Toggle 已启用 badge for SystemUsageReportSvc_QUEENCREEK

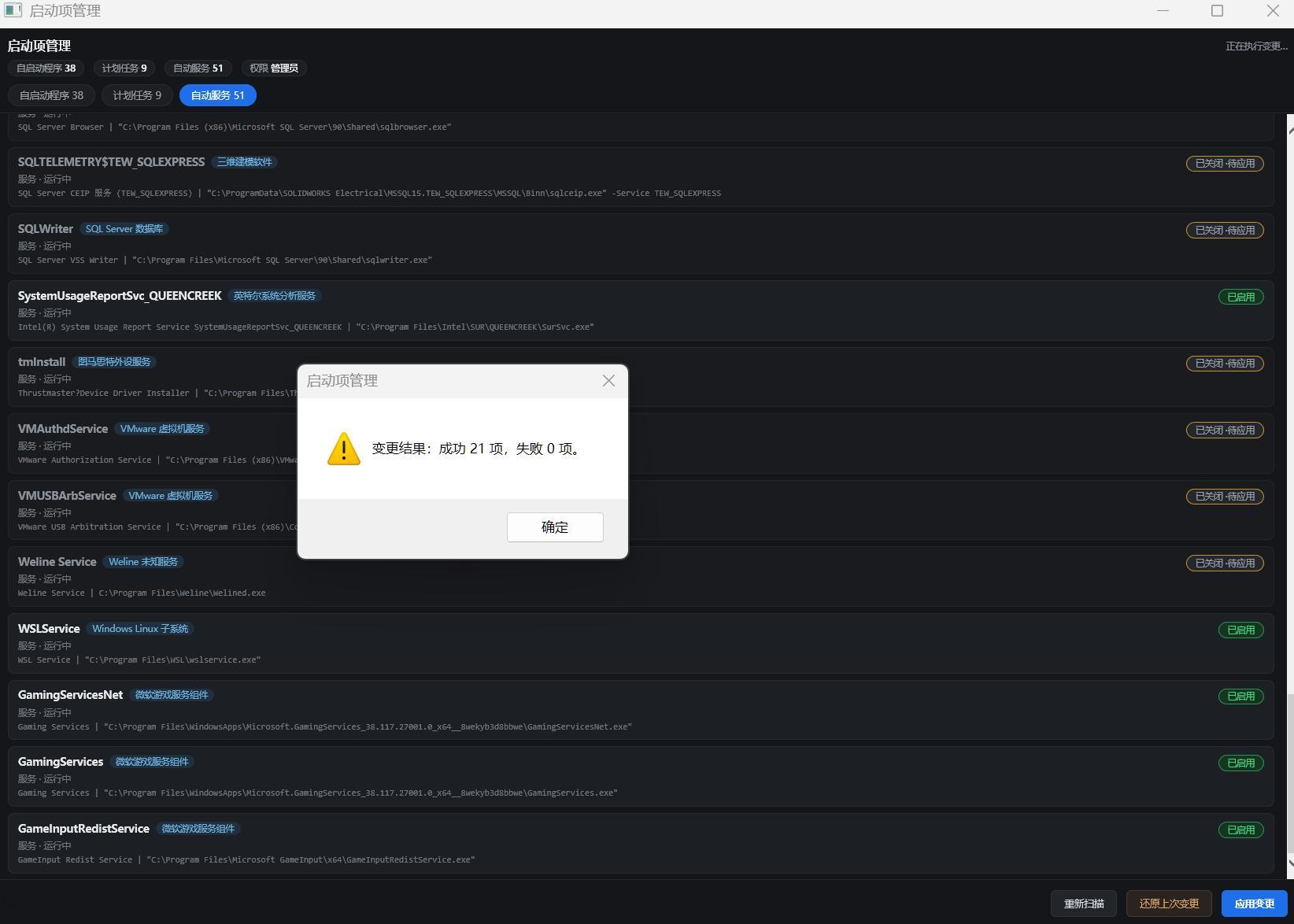(1240, 297)
